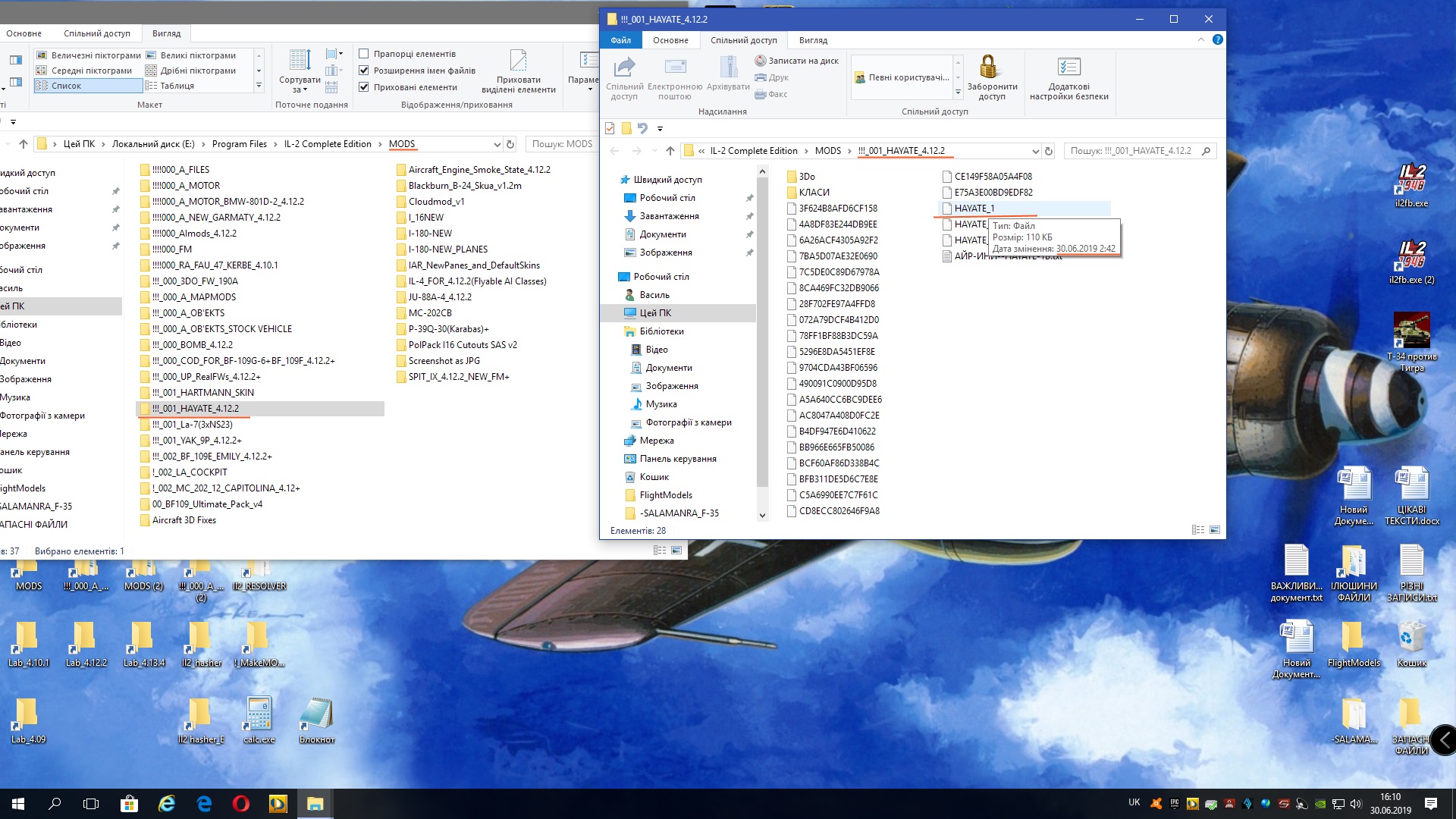Refresh the HAYATE folder view
This screenshot has height=819, width=1456.
[x=1048, y=151]
